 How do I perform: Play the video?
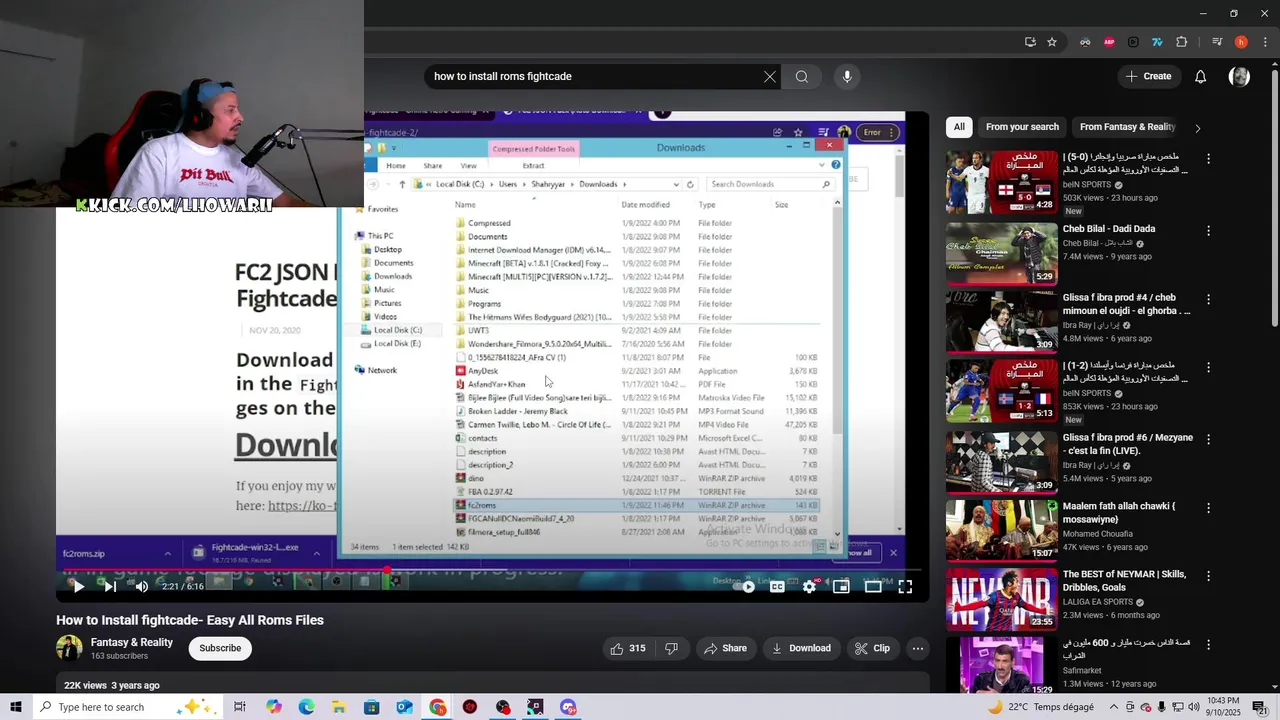tap(78, 587)
